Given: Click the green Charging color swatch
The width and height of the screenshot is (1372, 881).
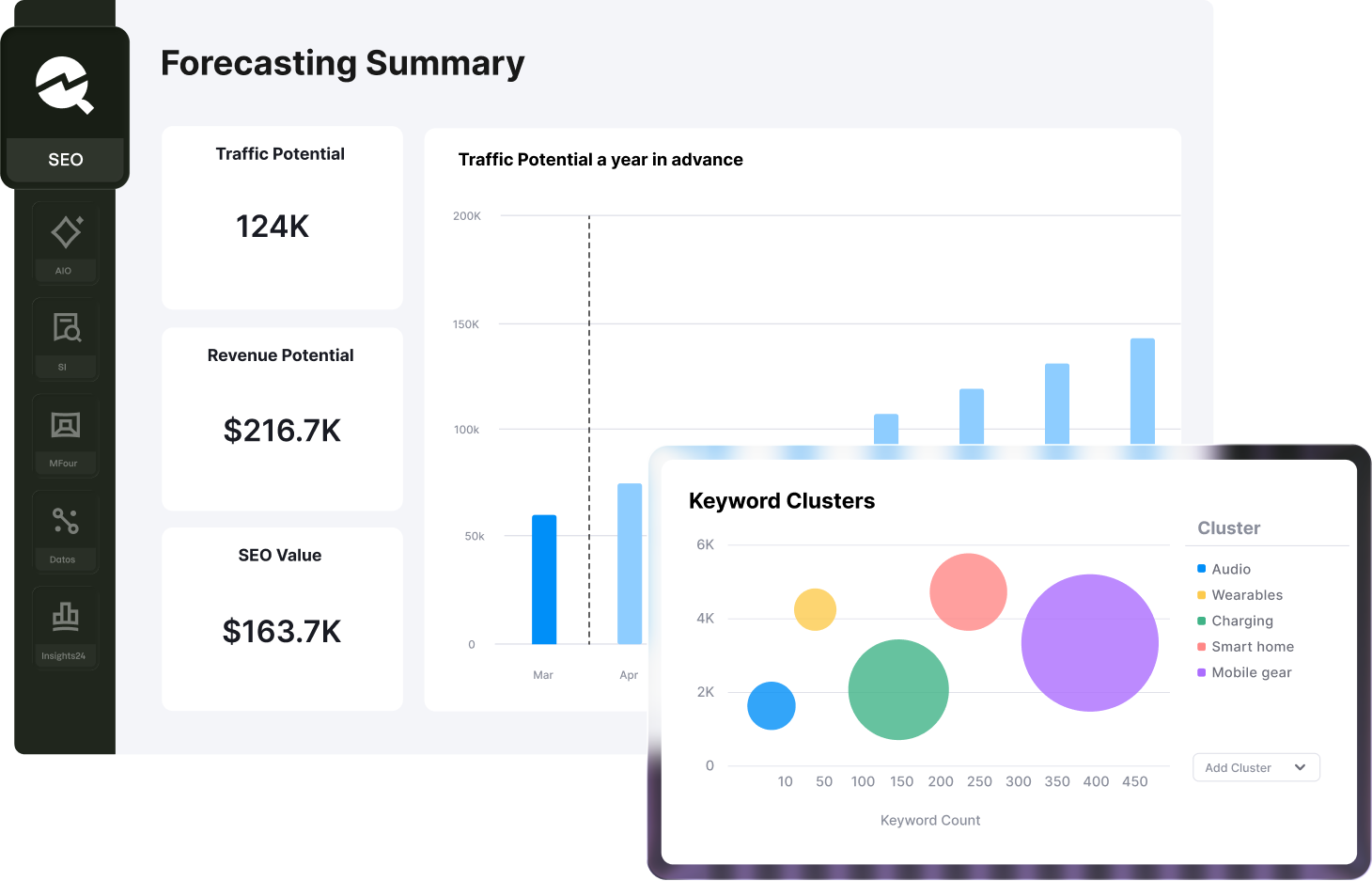Looking at the screenshot, I should click(x=1202, y=621).
